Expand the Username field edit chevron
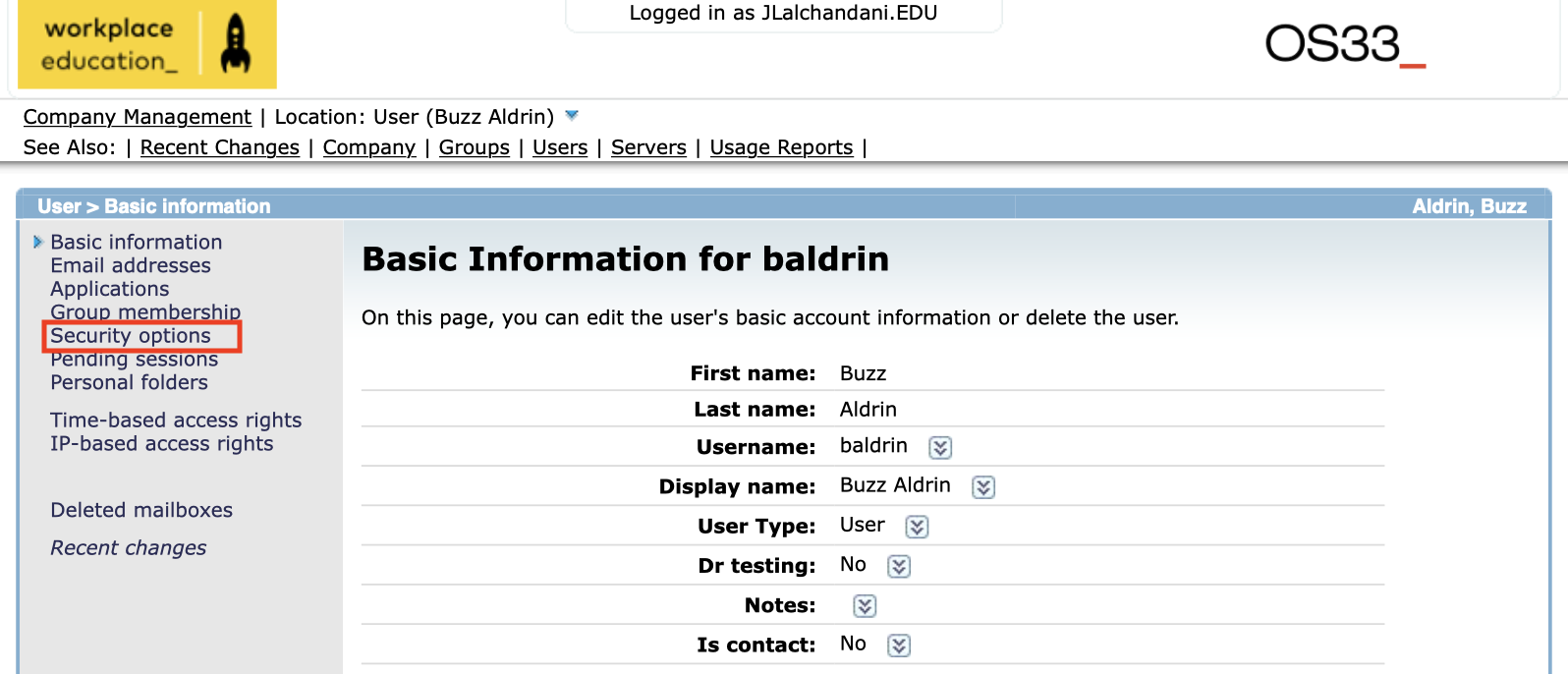This screenshot has width=1568, height=674. tap(940, 448)
